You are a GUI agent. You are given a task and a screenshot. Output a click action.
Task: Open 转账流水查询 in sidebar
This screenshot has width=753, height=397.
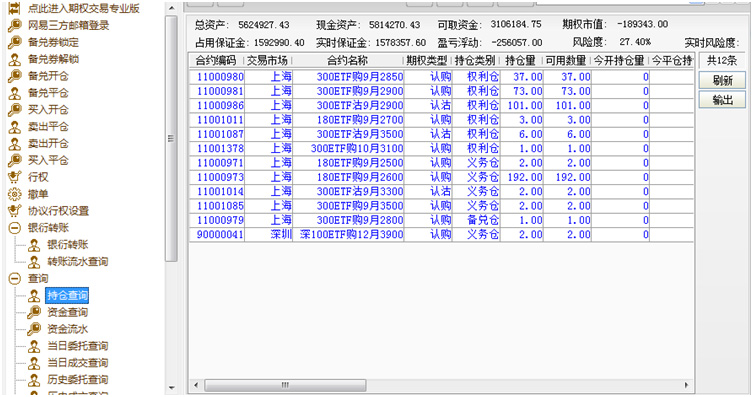coord(77,262)
